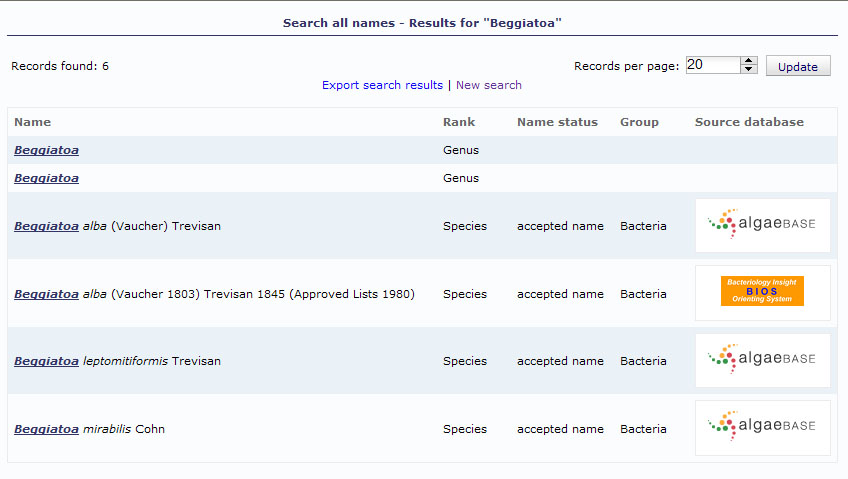Click Genus rank in second row
Screen dimensions: 848x479
461,178
